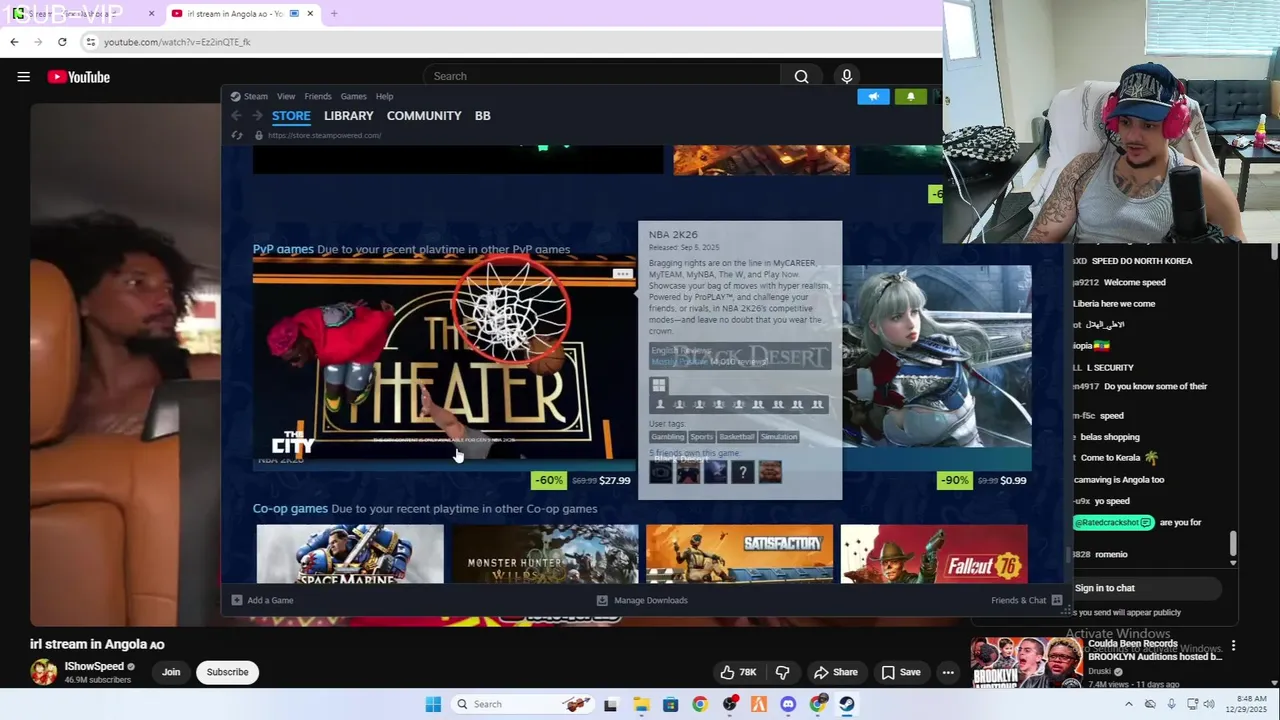View site information icon in address bar
This screenshot has width=1280, height=720.
click(x=90, y=42)
